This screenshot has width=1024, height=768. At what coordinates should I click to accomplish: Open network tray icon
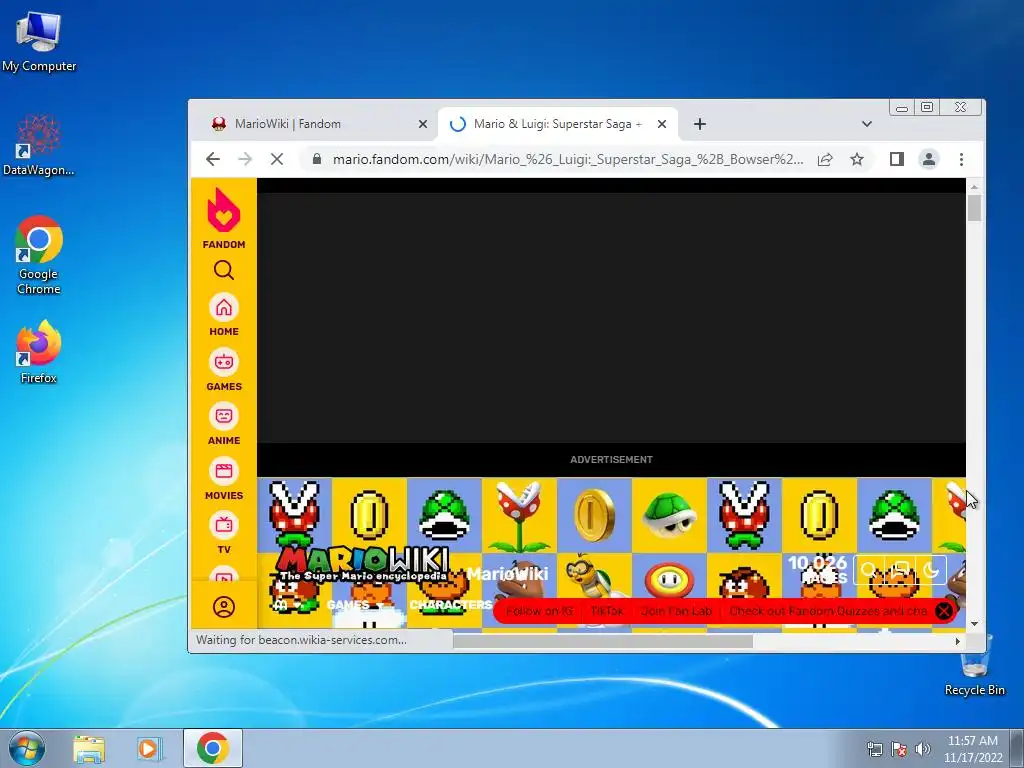click(874, 749)
